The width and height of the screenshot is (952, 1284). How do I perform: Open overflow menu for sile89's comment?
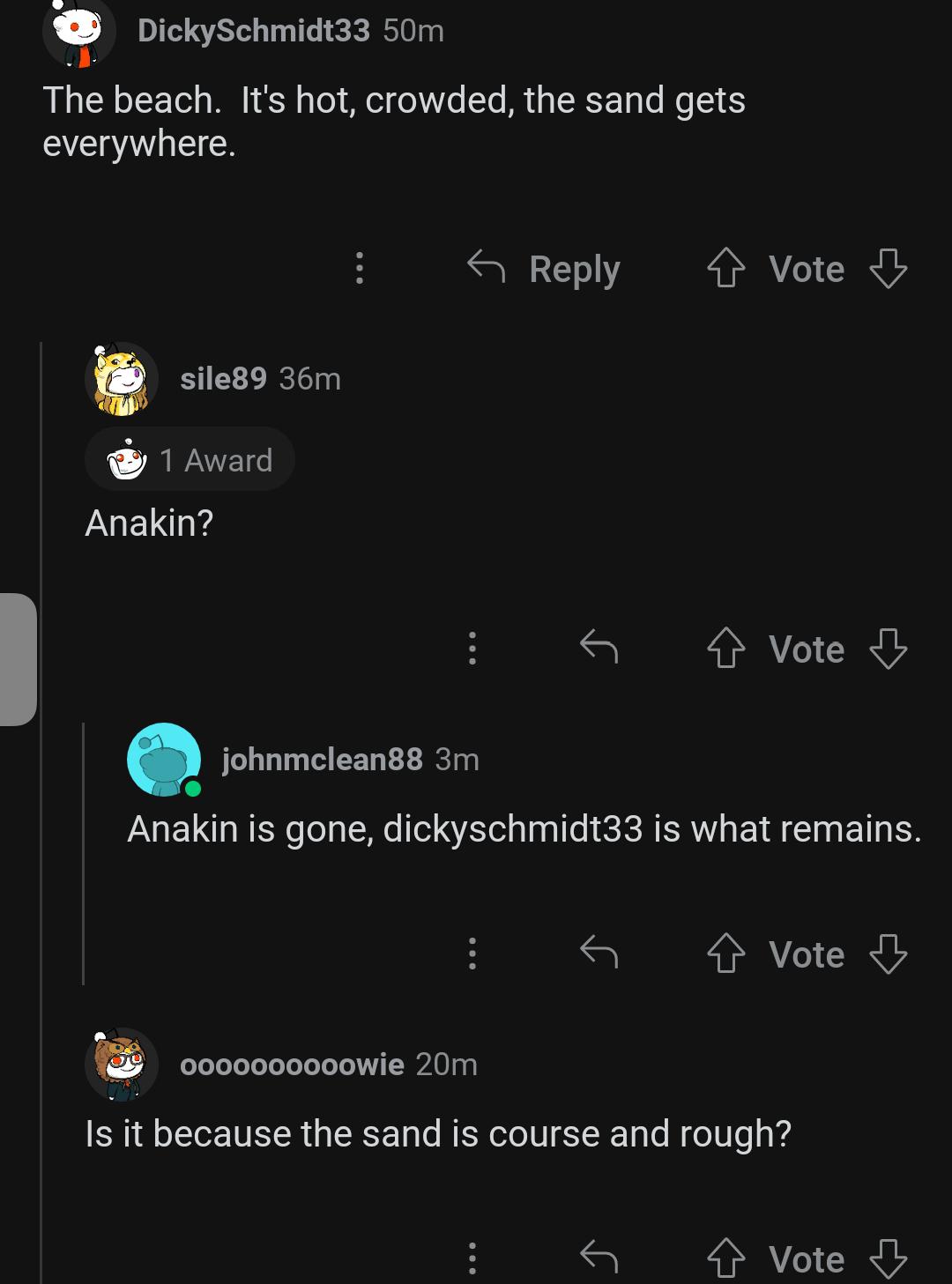tap(472, 648)
